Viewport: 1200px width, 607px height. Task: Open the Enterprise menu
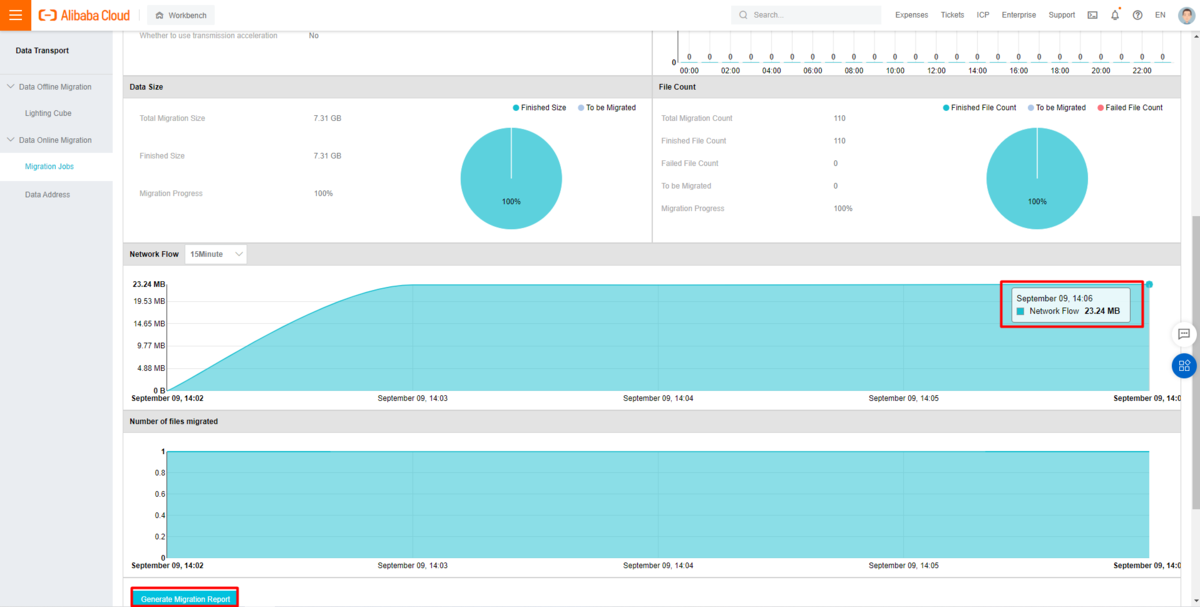click(x=1019, y=15)
